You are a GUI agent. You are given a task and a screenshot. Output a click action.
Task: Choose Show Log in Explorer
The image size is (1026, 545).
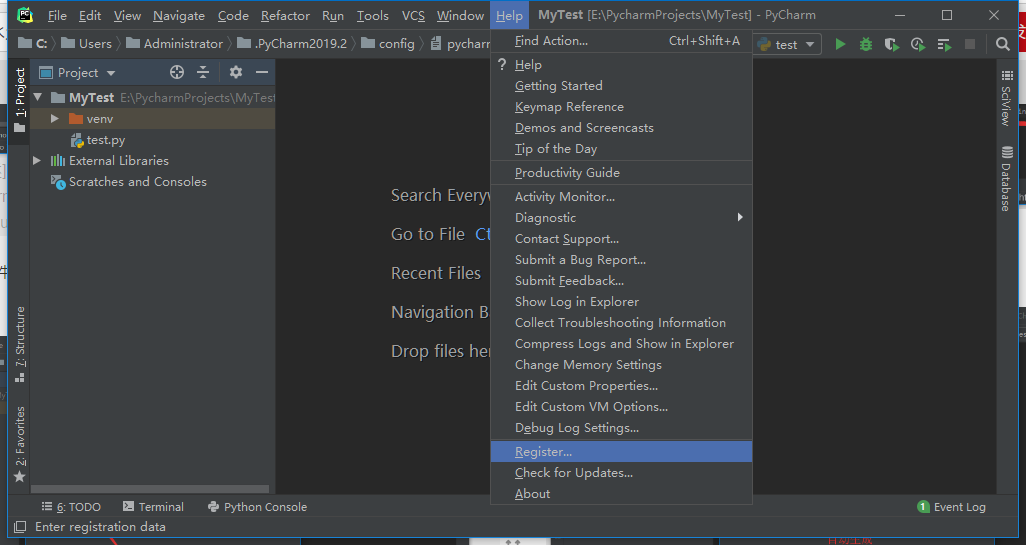pyautogui.click(x=621, y=301)
